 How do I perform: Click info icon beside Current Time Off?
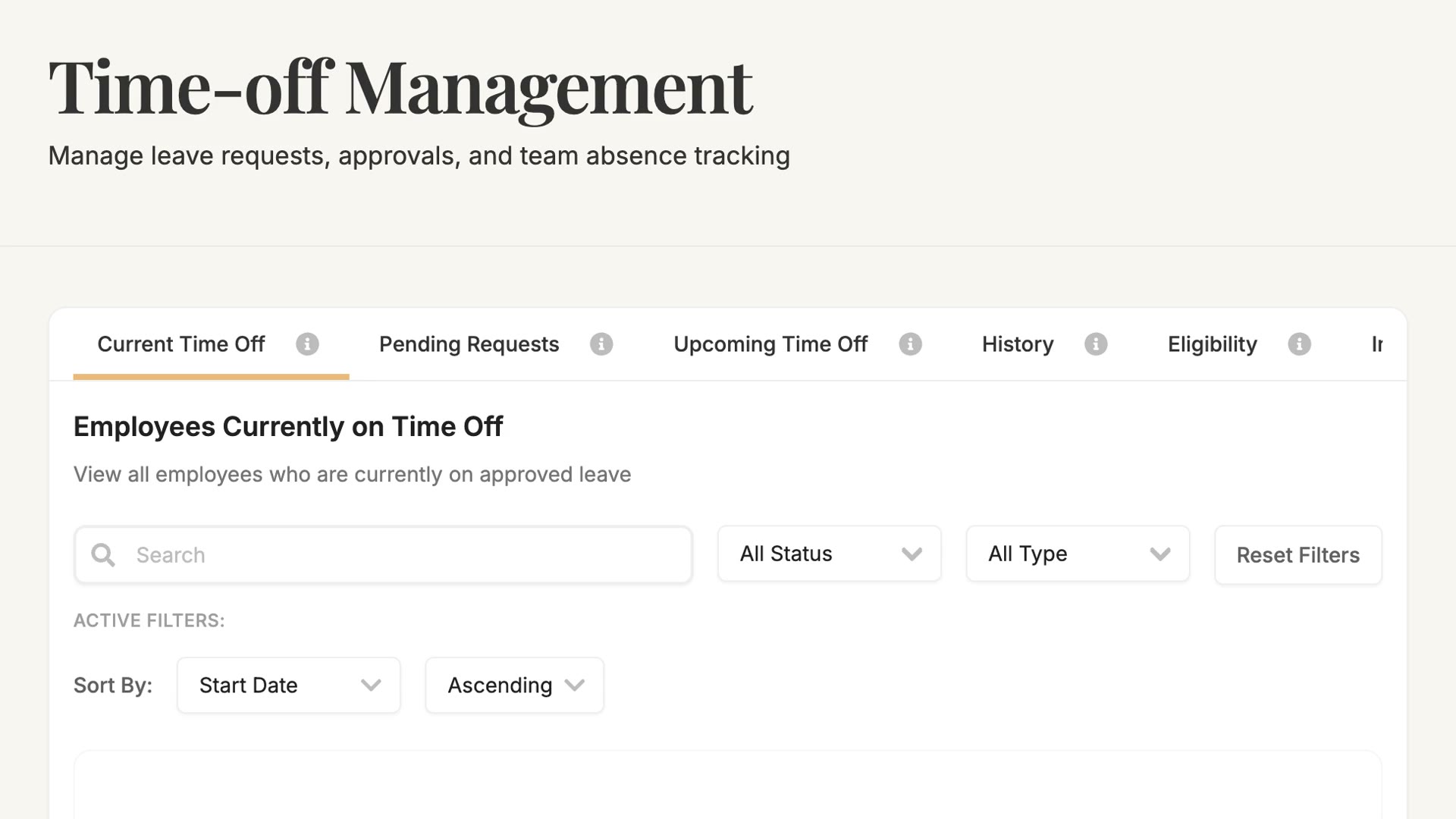click(x=307, y=344)
